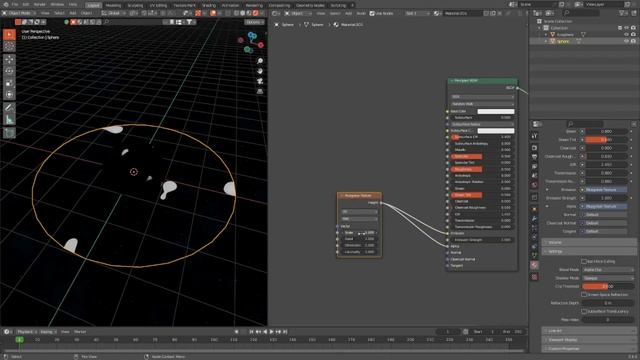Open distribution dropdown on Principled BSDF node
The width and height of the screenshot is (640, 360).
point(482,97)
